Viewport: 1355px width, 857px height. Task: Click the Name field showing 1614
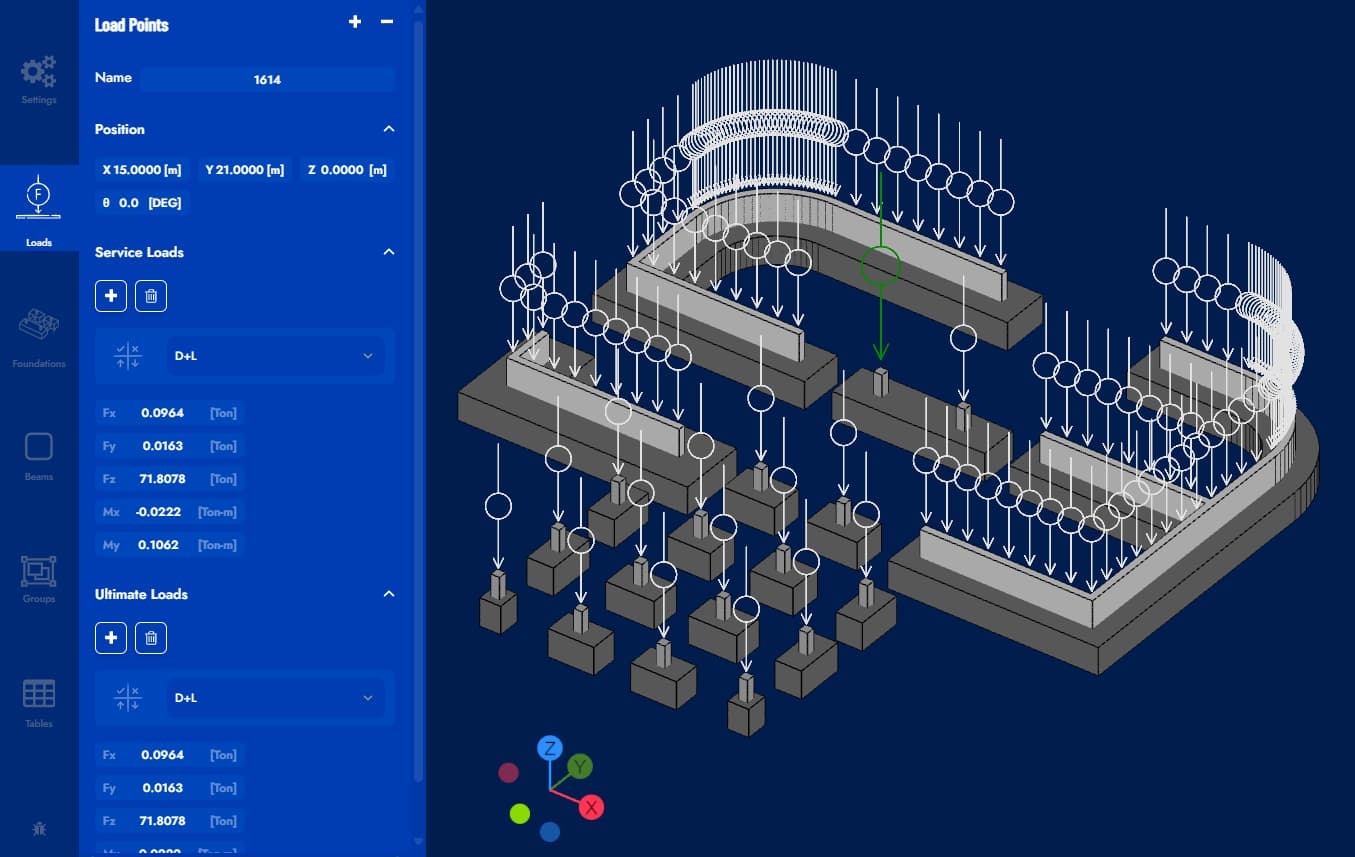(x=267, y=79)
